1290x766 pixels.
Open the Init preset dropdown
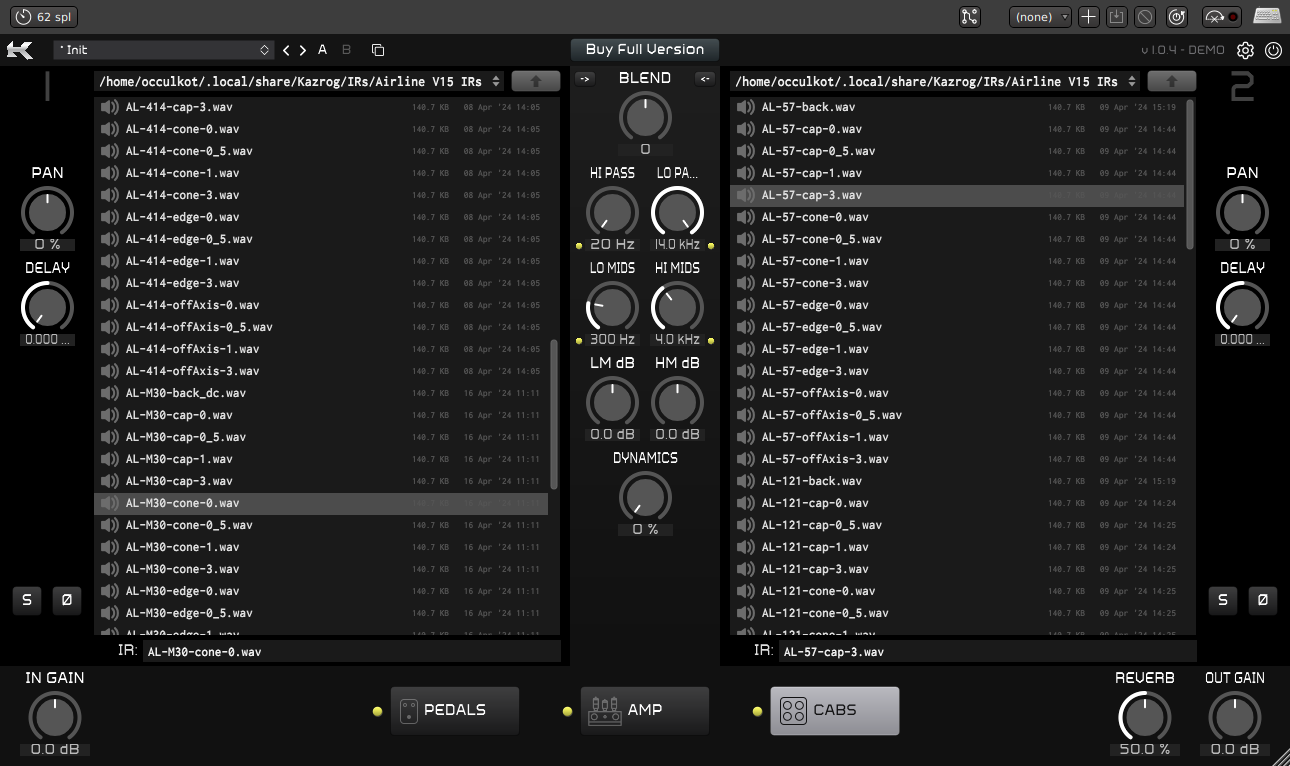click(x=163, y=50)
